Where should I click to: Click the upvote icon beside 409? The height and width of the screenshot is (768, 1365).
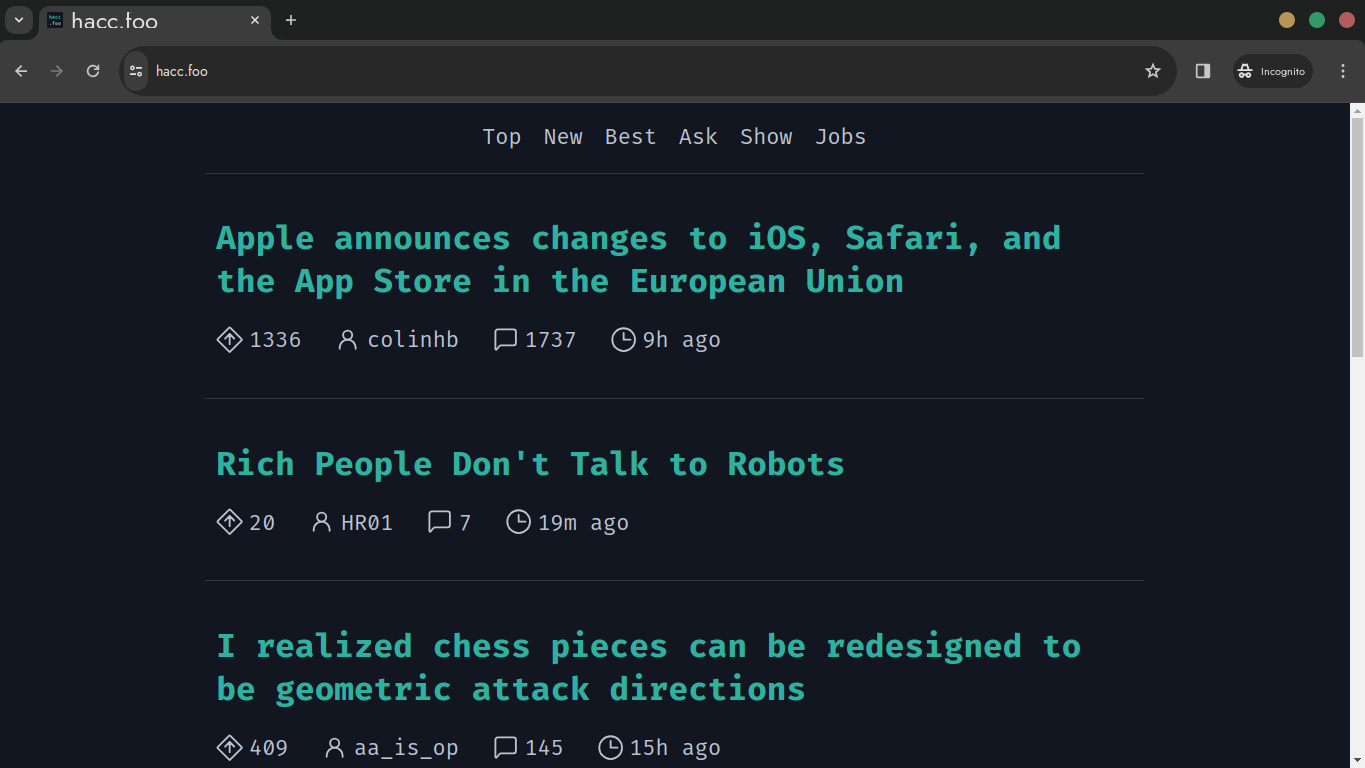pyautogui.click(x=229, y=747)
